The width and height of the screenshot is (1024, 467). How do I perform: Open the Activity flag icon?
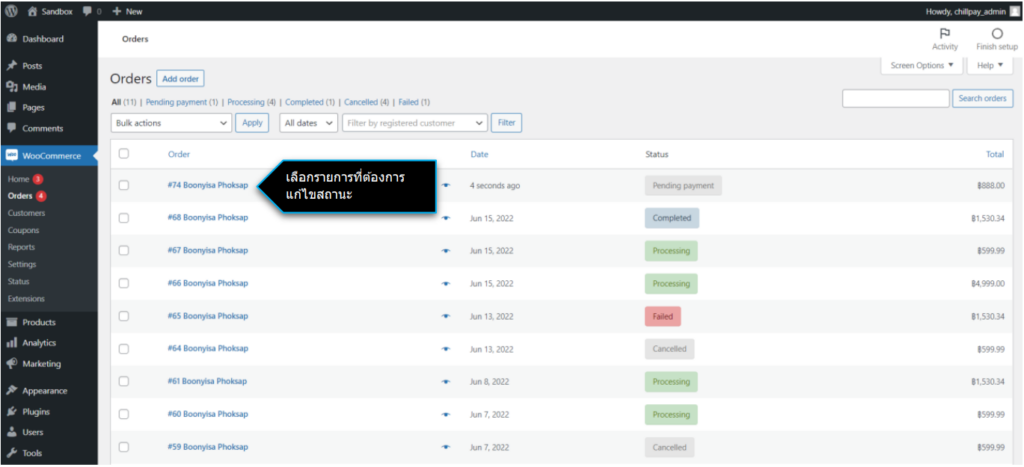pyautogui.click(x=944, y=34)
